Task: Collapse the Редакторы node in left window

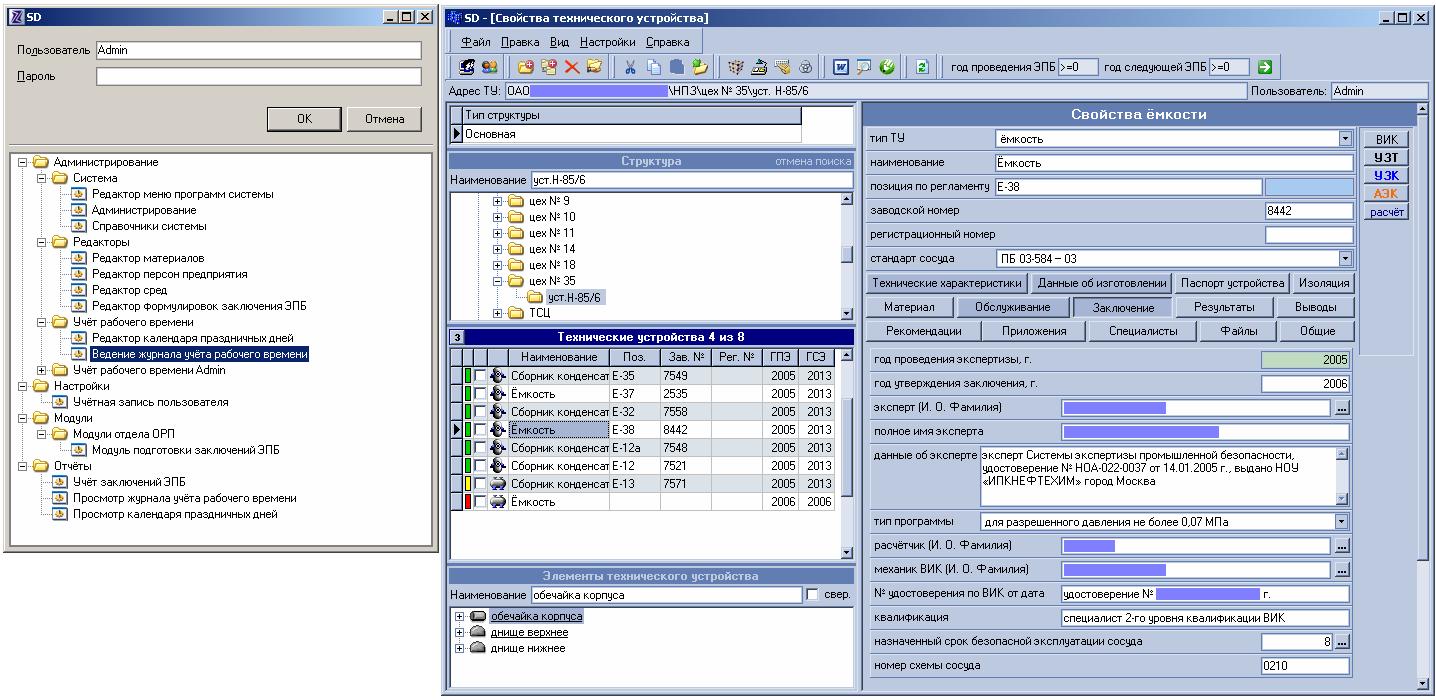Action: click(x=41, y=242)
